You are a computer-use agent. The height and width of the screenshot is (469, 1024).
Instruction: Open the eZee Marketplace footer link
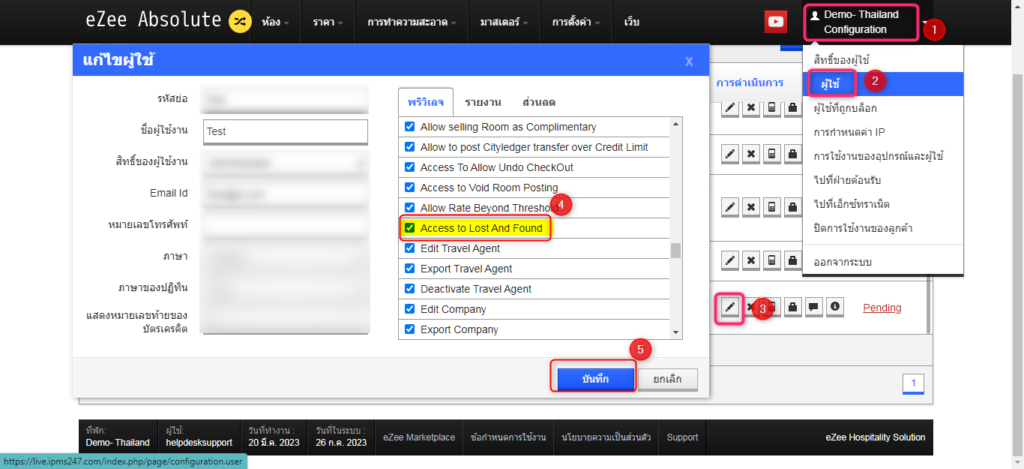419,437
